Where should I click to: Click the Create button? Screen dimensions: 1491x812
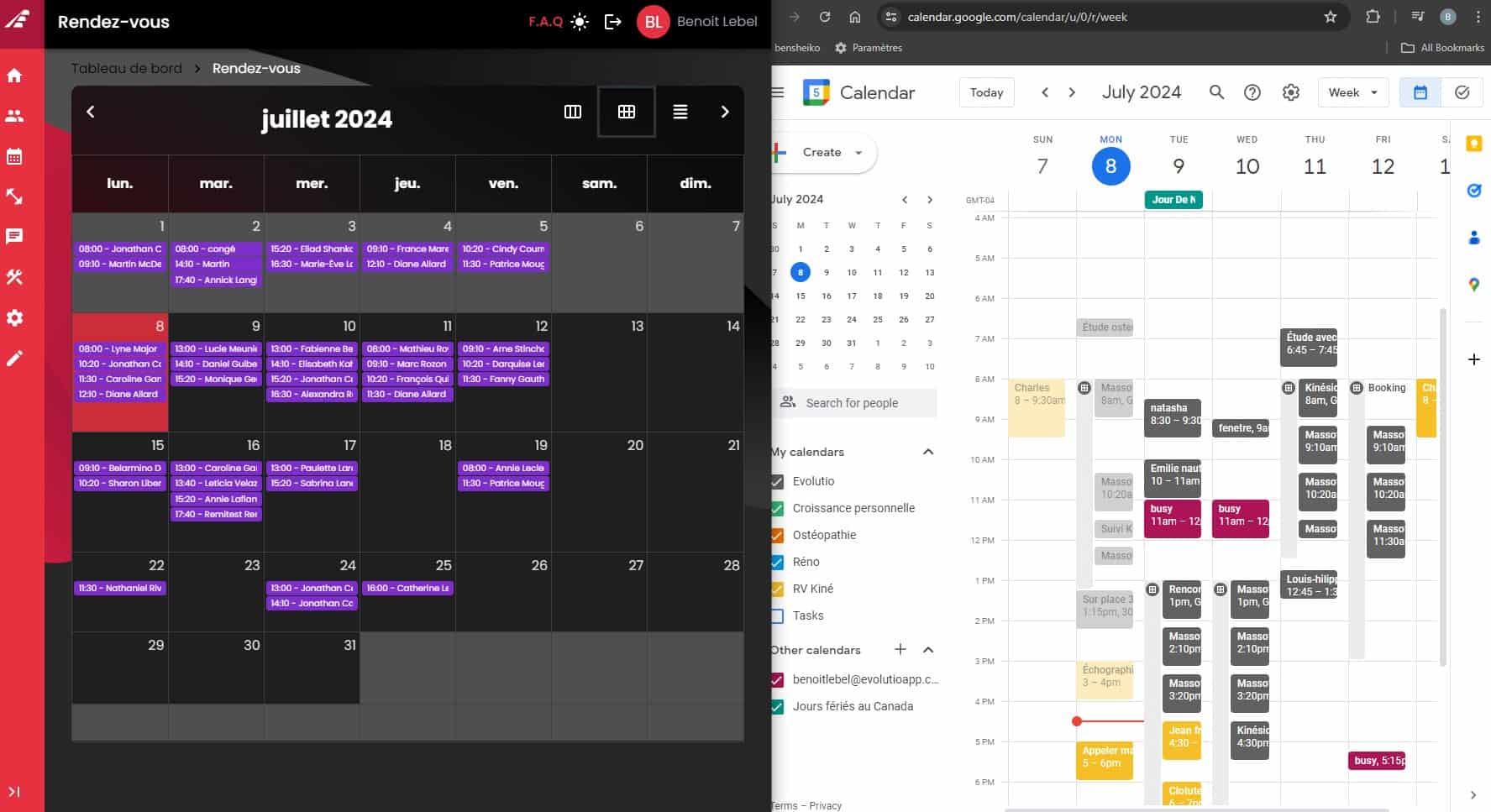pyautogui.click(x=821, y=152)
